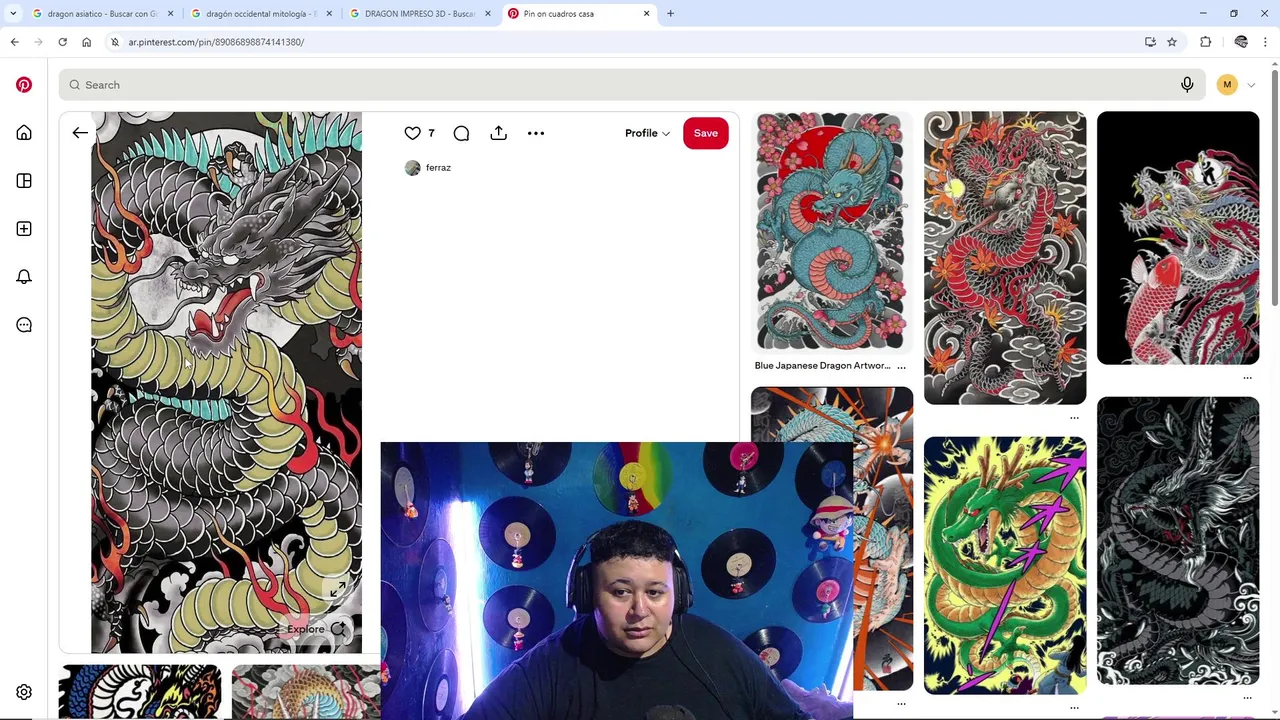Image resolution: width=1280 pixels, height=720 pixels.
Task: Open the Notifications bell in the sidebar
Action: (24, 277)
